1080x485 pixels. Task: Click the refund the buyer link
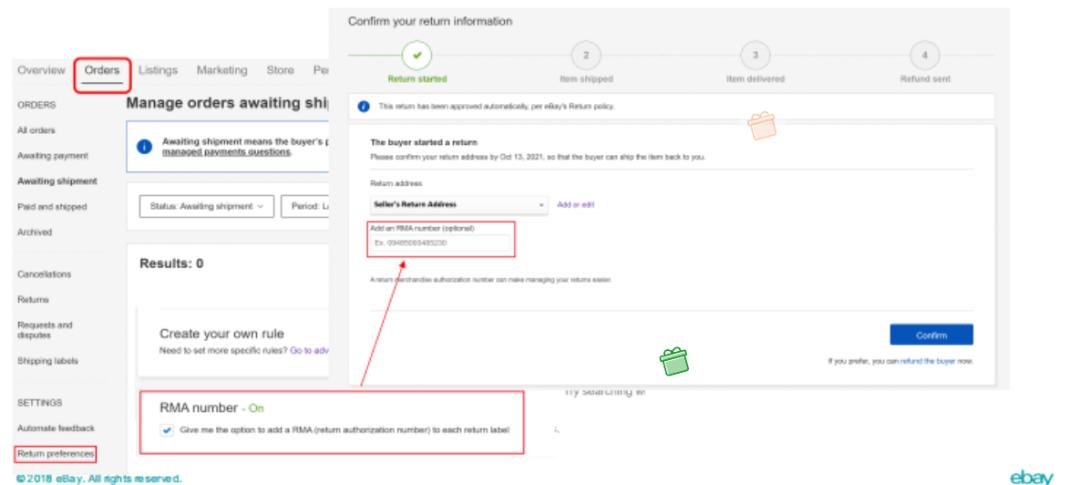click(x=927, y=359)
